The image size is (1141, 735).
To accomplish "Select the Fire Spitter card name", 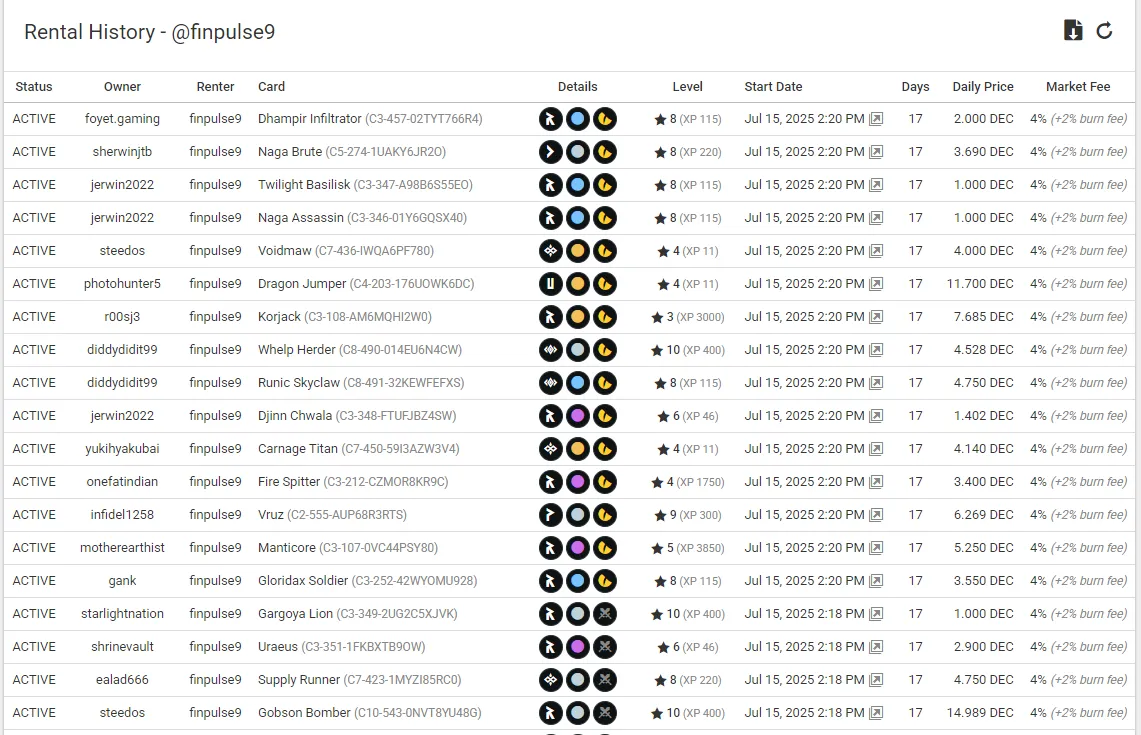I will click(x=289, y=482).
